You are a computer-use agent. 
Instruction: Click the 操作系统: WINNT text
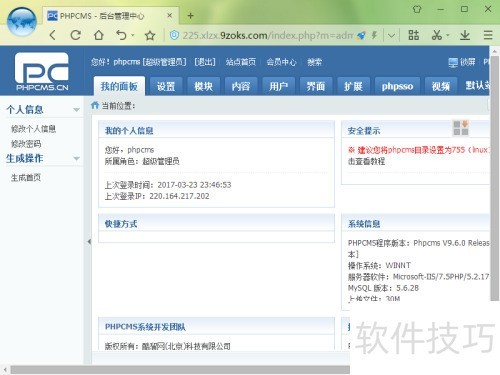[379, 265]
